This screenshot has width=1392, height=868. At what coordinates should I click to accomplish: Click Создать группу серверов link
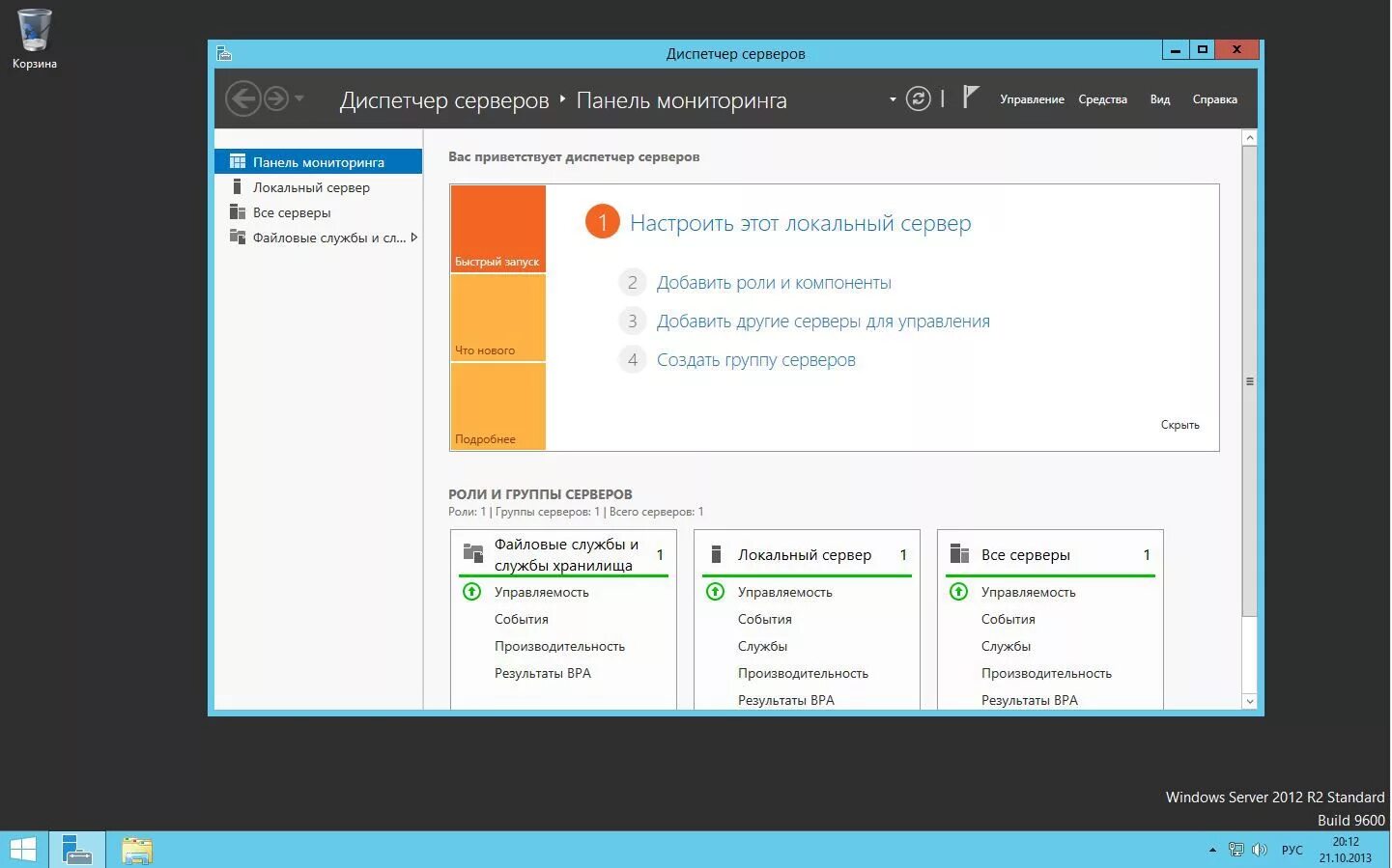point(756,360)
